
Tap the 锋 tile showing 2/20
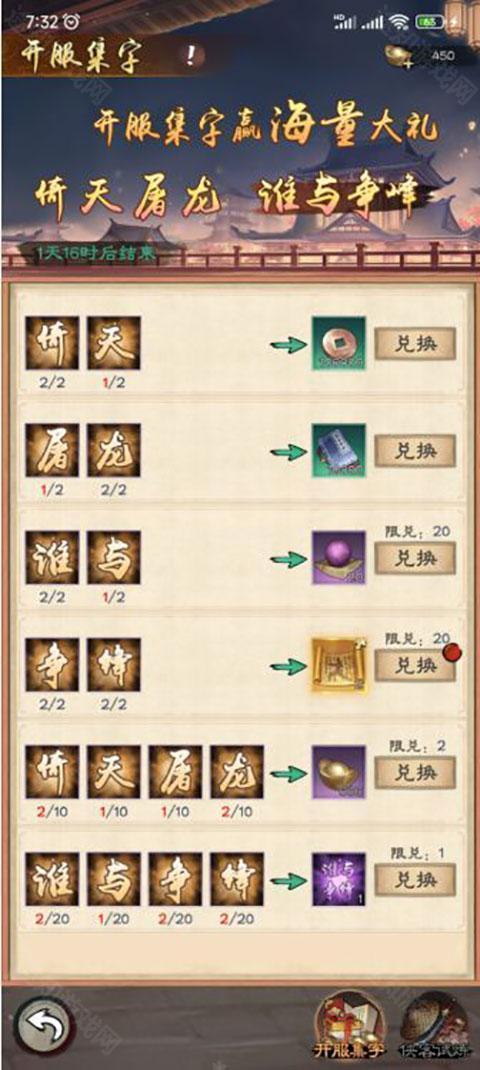(237, 880)
